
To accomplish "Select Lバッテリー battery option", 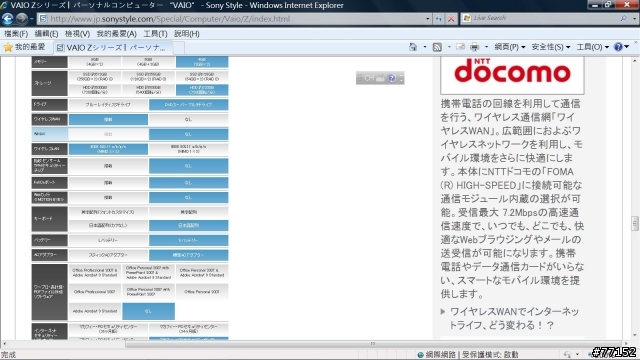I will pos(108,240).
